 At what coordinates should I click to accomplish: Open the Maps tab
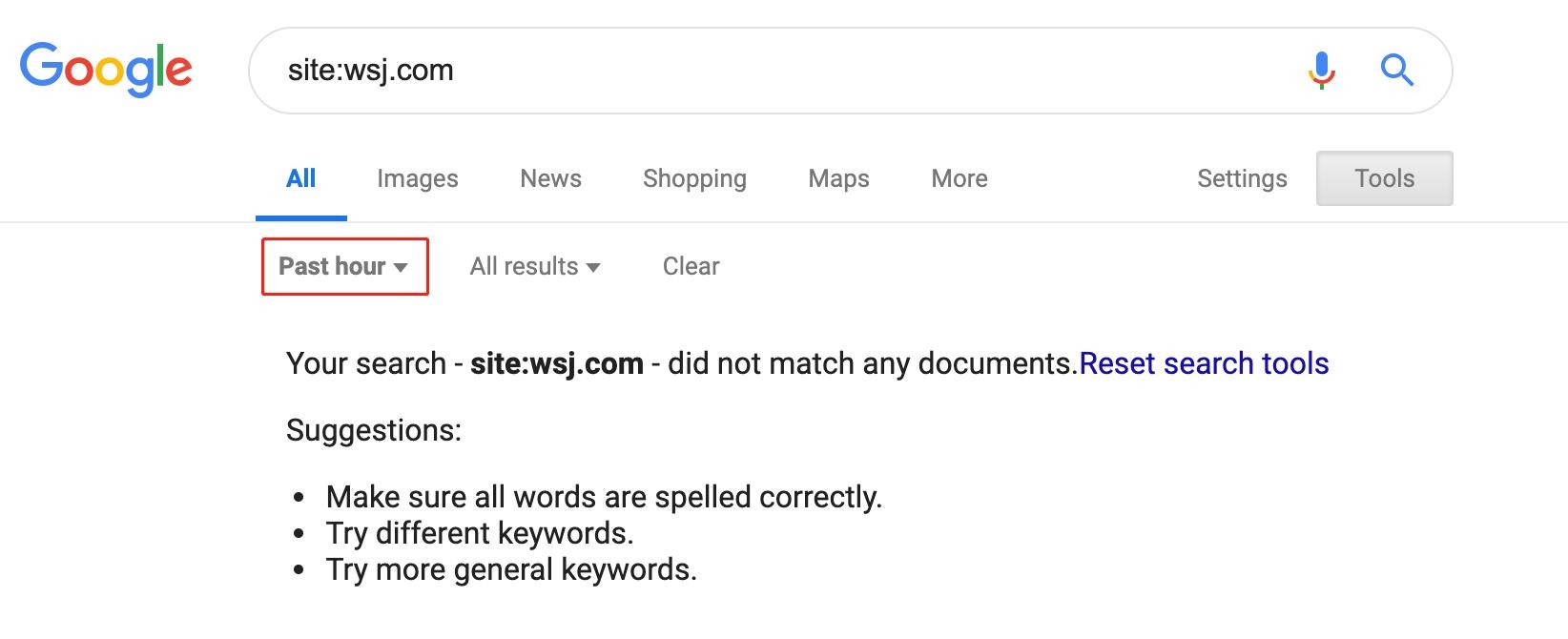tap(838, 178)
